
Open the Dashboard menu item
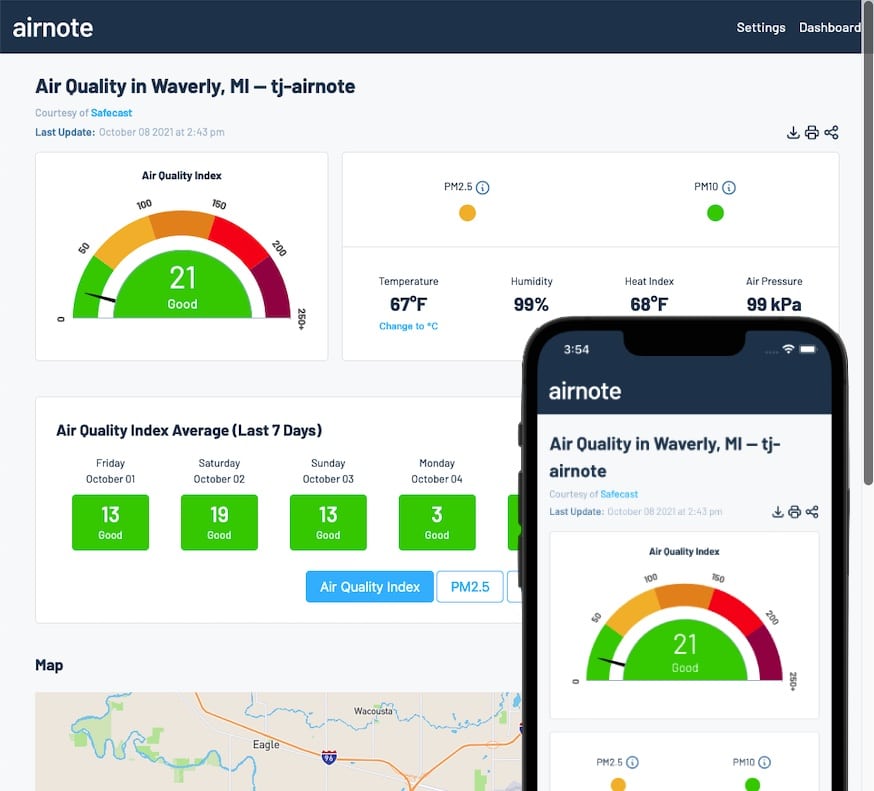click(831, 27)
